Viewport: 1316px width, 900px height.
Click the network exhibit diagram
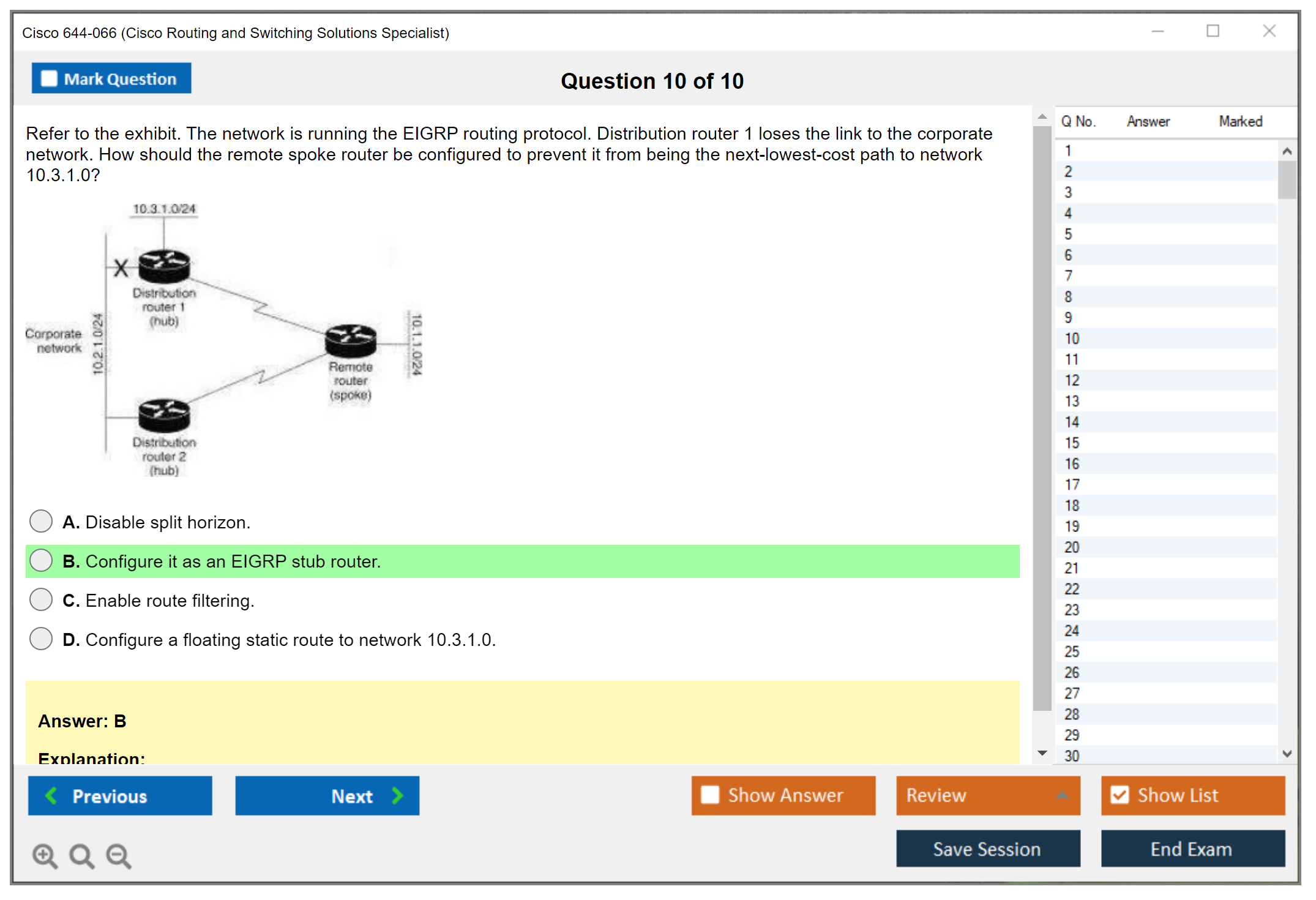224,340
